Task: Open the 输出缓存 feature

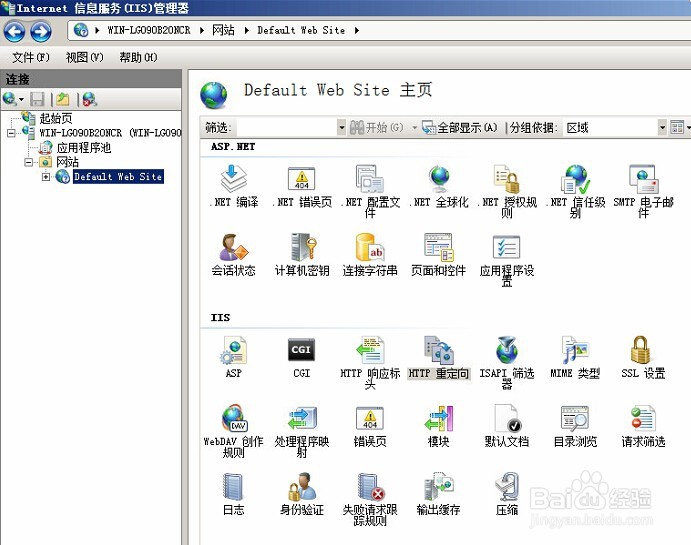Action: pyautogui.click(x=439, y=494)
